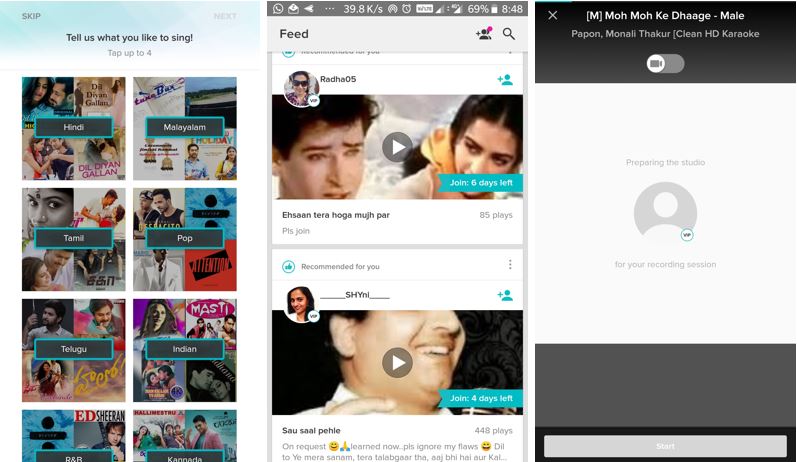
Task: Tap the battery indicator in status bar
Action: [494, 9]
